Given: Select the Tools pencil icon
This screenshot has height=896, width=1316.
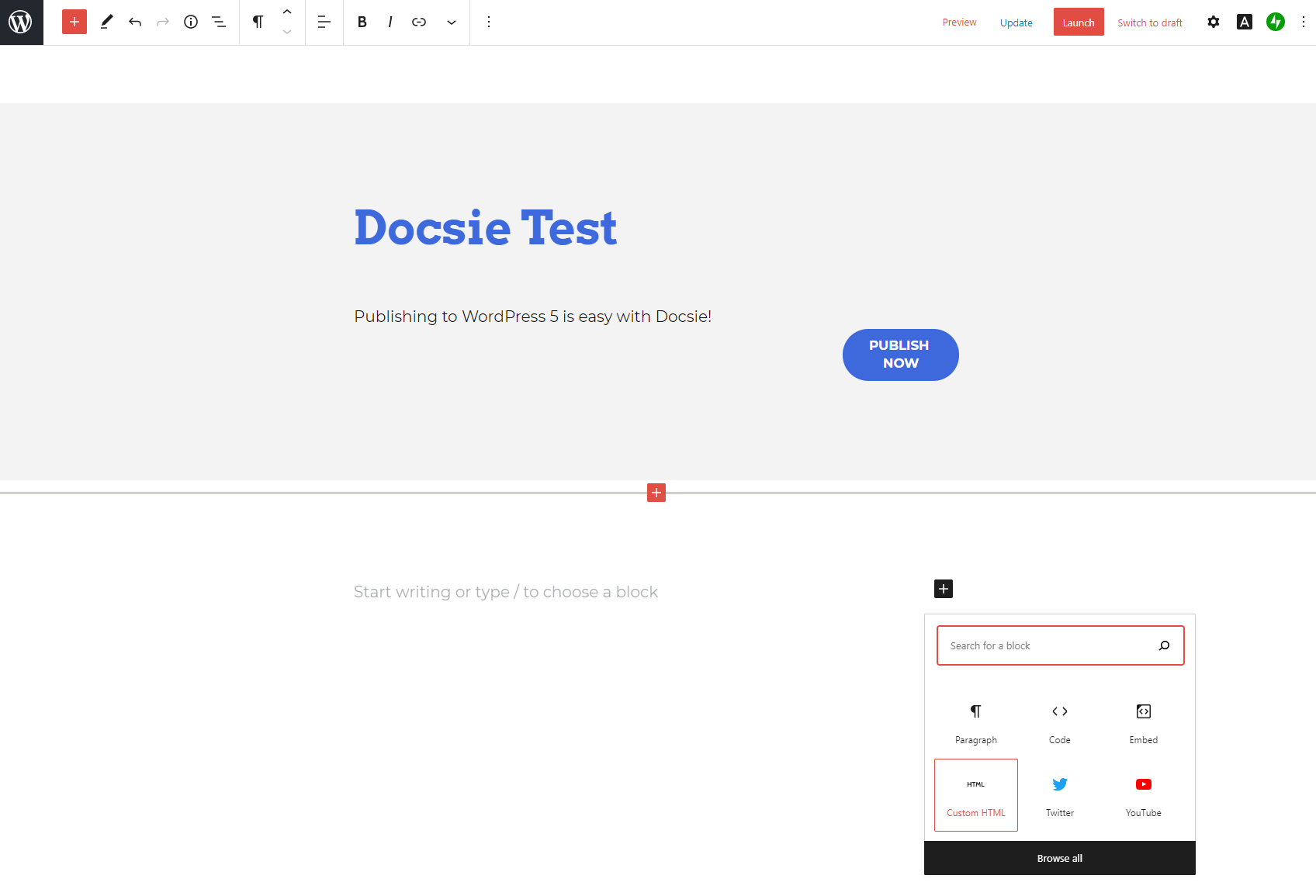Looking at the screenshot, I should 107,22.
